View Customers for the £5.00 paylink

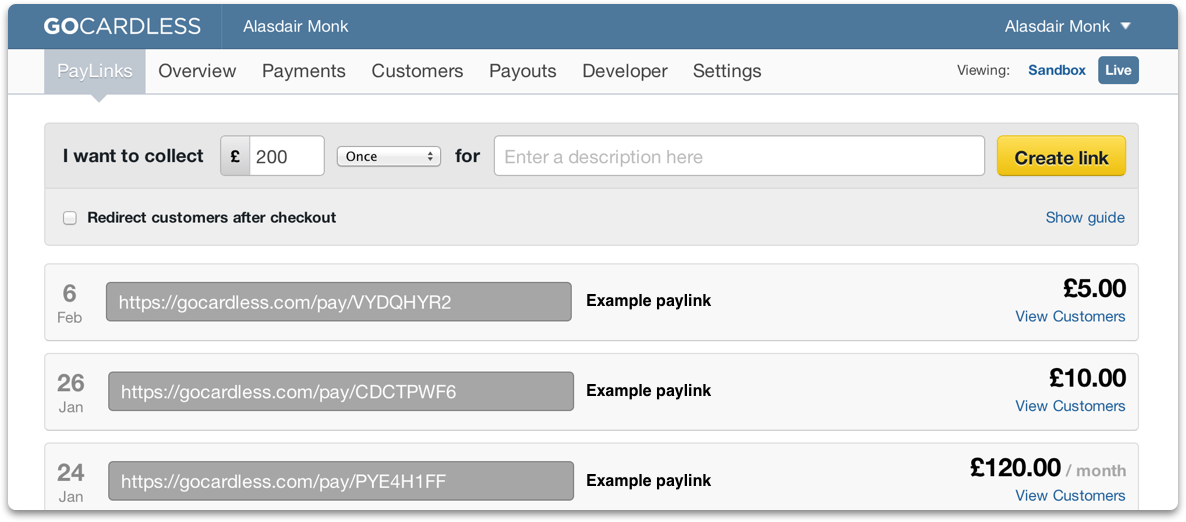click(x=1070, y=316)
